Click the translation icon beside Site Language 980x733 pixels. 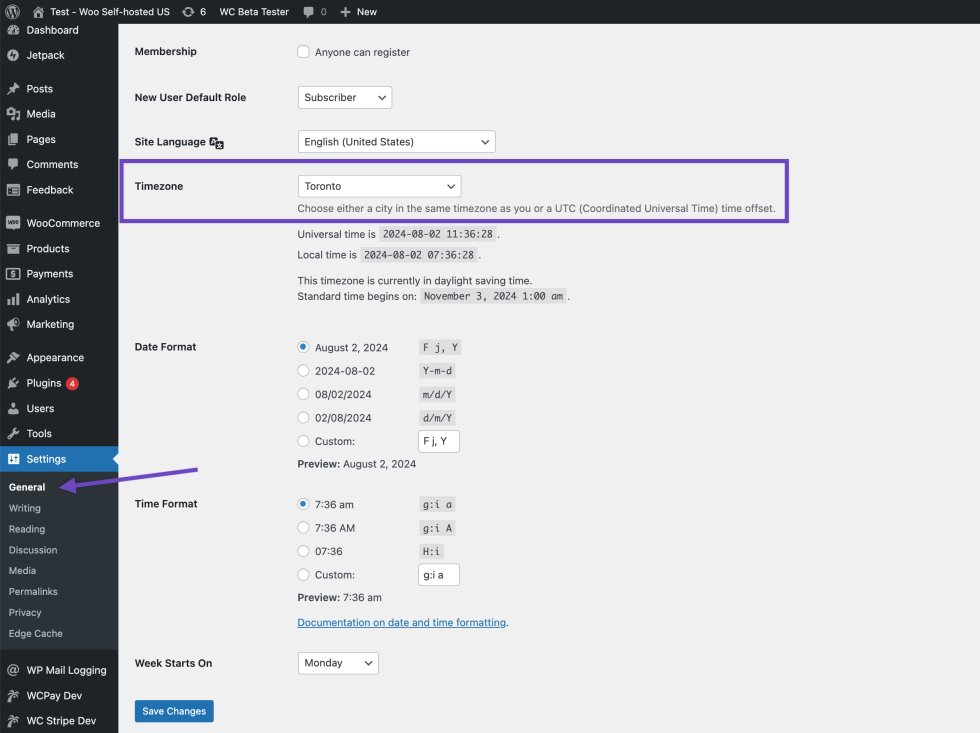216,142
